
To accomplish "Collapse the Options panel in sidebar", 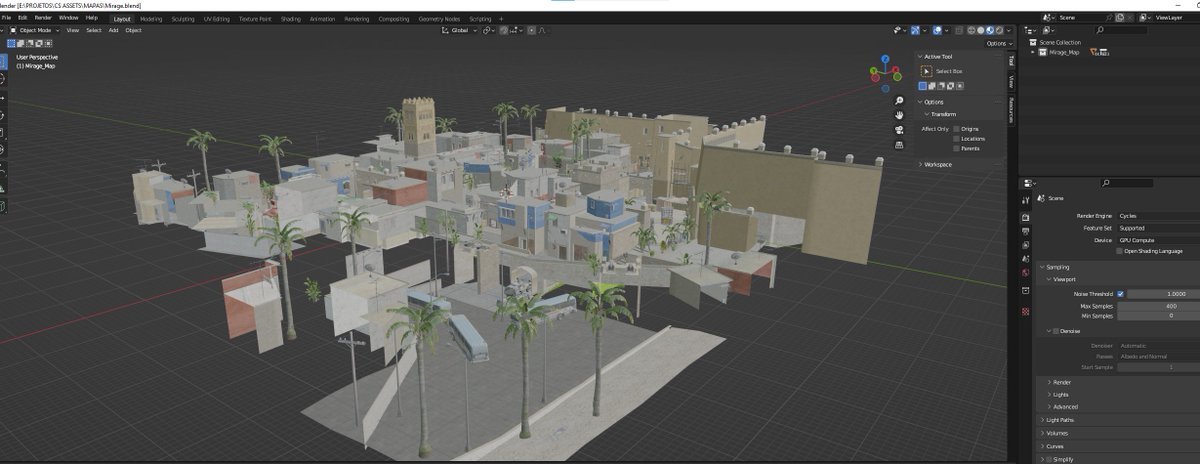I will pos(921,102).
